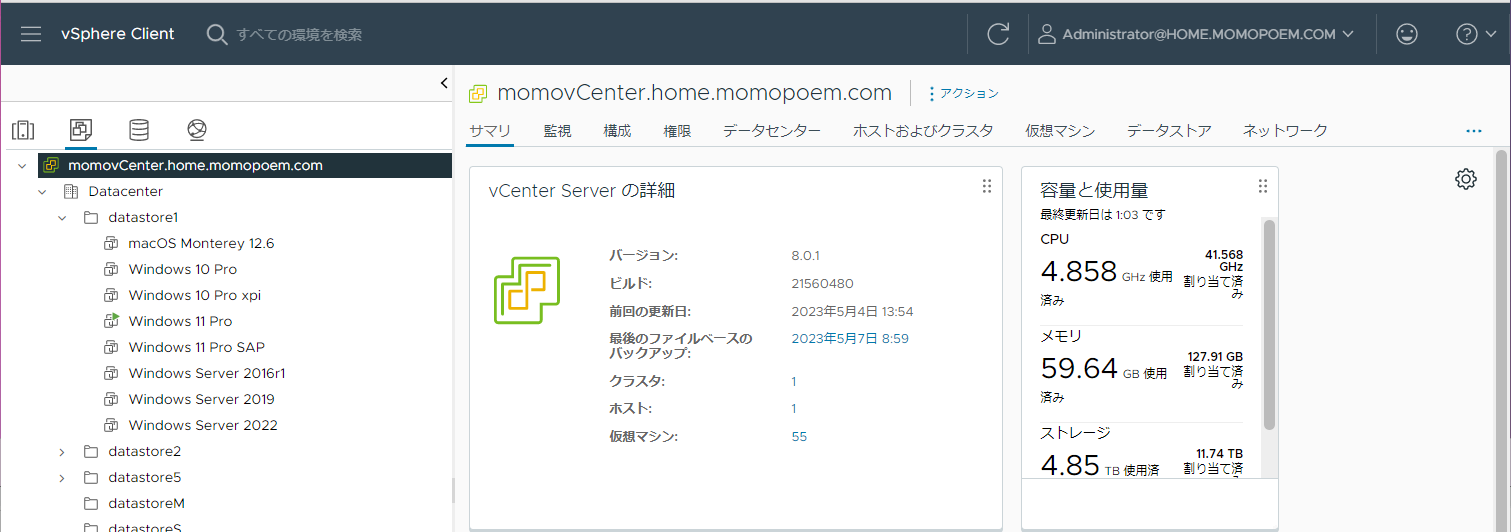Click drag handle on vCenter Server details card
The height and width of the screenshot is (532, 1511).
[987, 186]
